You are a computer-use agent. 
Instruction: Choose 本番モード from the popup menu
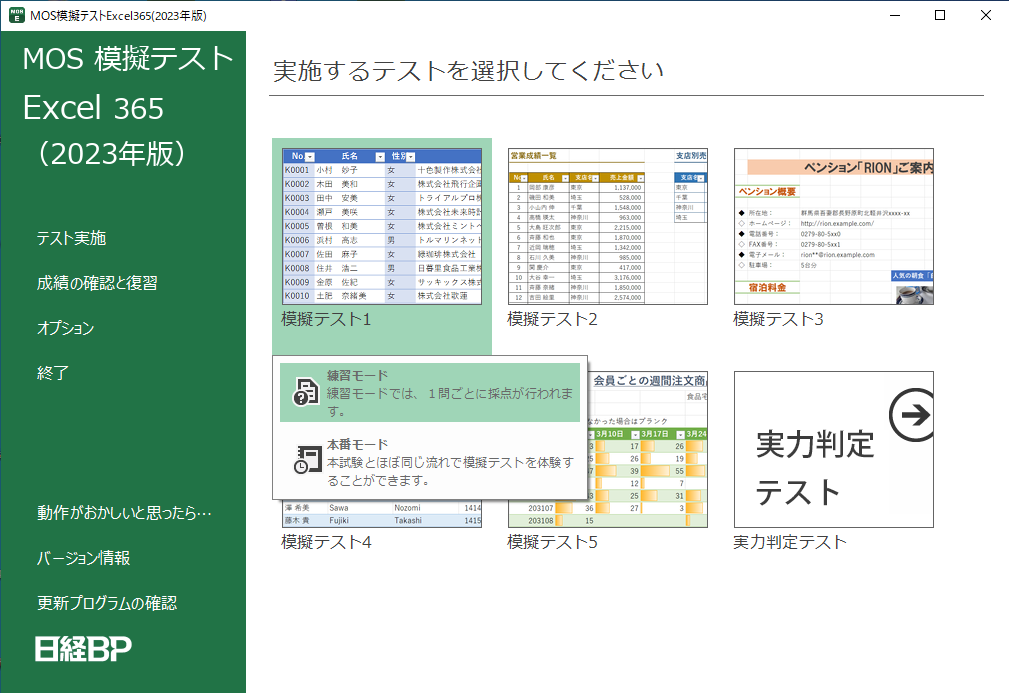(x=430, y=461)
